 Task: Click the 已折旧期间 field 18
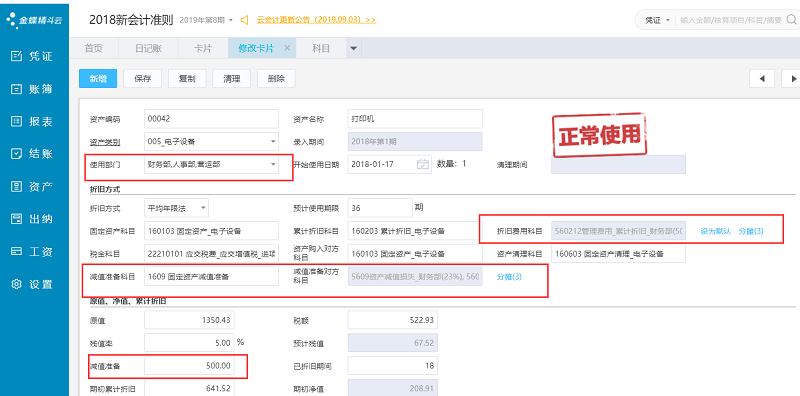392,366
